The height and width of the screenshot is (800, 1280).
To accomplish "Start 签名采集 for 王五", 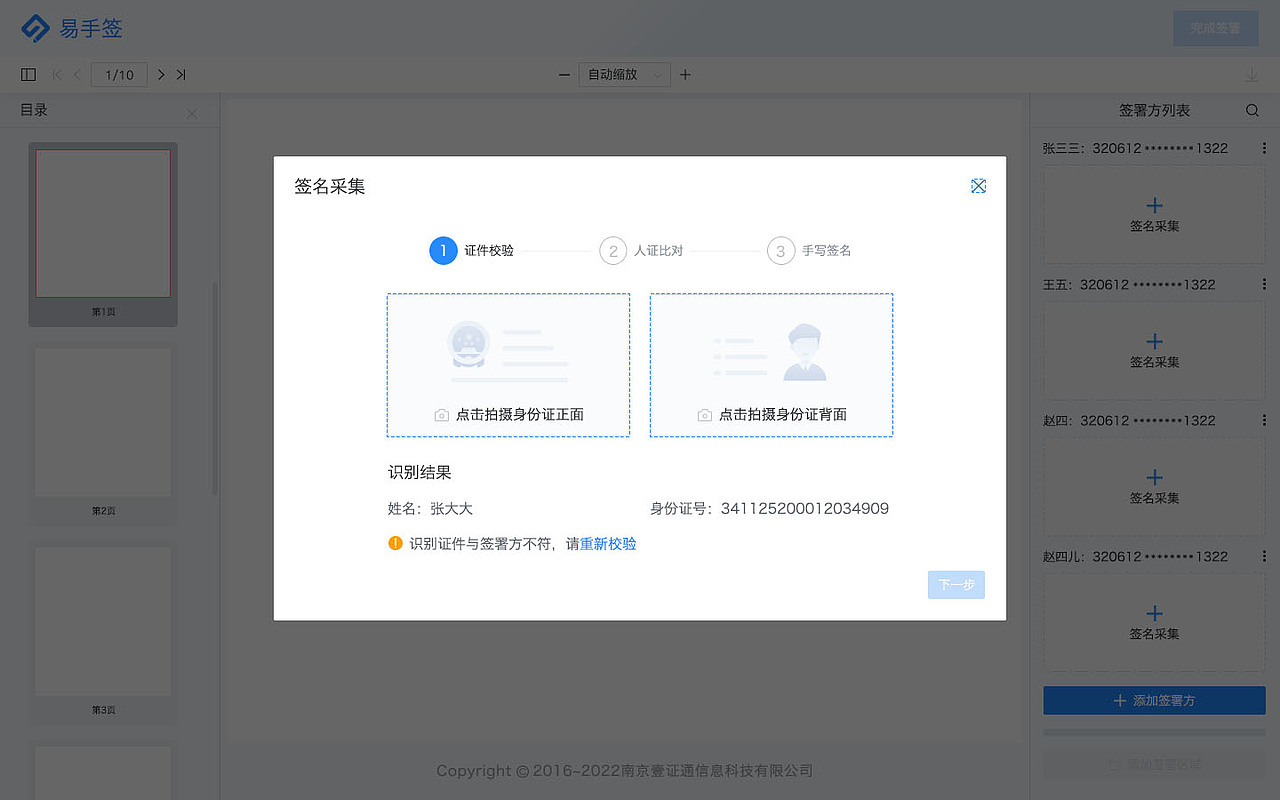I will 1153,351.
